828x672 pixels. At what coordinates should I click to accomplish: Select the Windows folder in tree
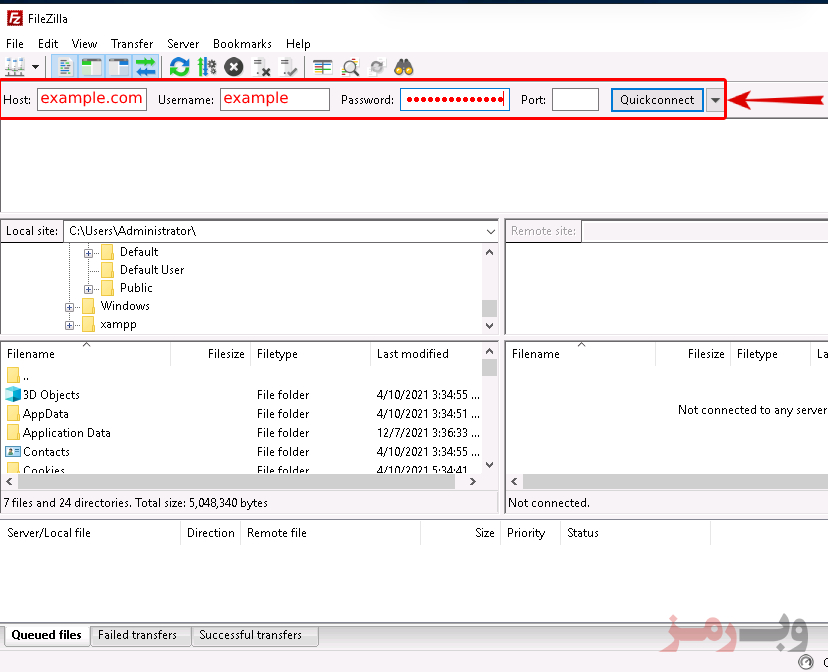pyautogui.click(x=125, y=306)
